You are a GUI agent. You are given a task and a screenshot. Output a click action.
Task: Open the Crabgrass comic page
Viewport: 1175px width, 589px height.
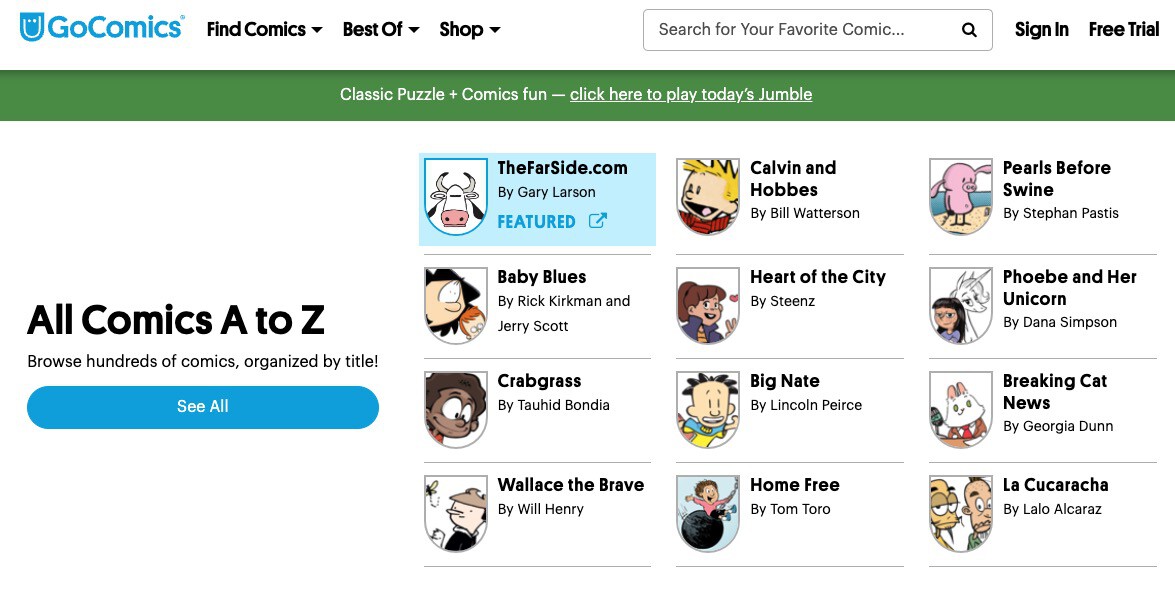539,381
